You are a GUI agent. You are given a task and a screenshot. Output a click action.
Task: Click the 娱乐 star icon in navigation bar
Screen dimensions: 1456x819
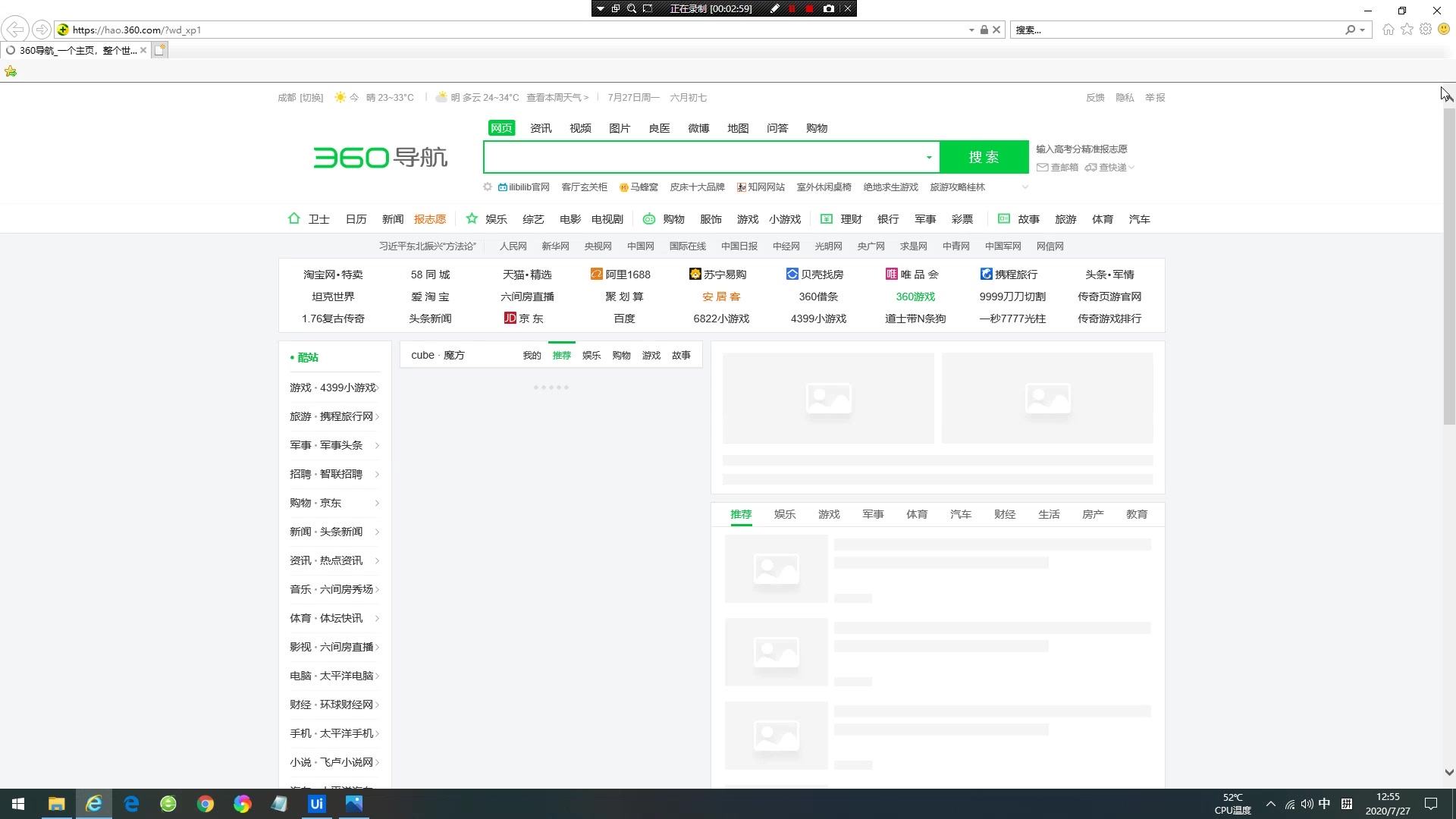click(472, 218)
